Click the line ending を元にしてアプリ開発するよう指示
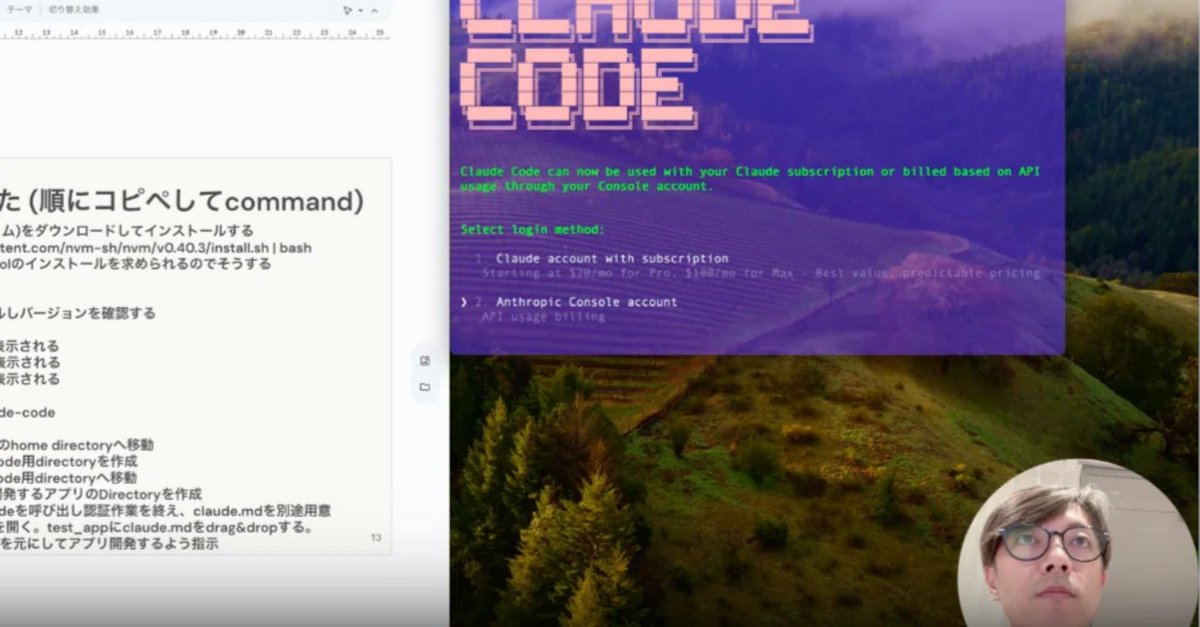Image resolution: width=1200 pixels, height=627 pixels. (109, 544)
